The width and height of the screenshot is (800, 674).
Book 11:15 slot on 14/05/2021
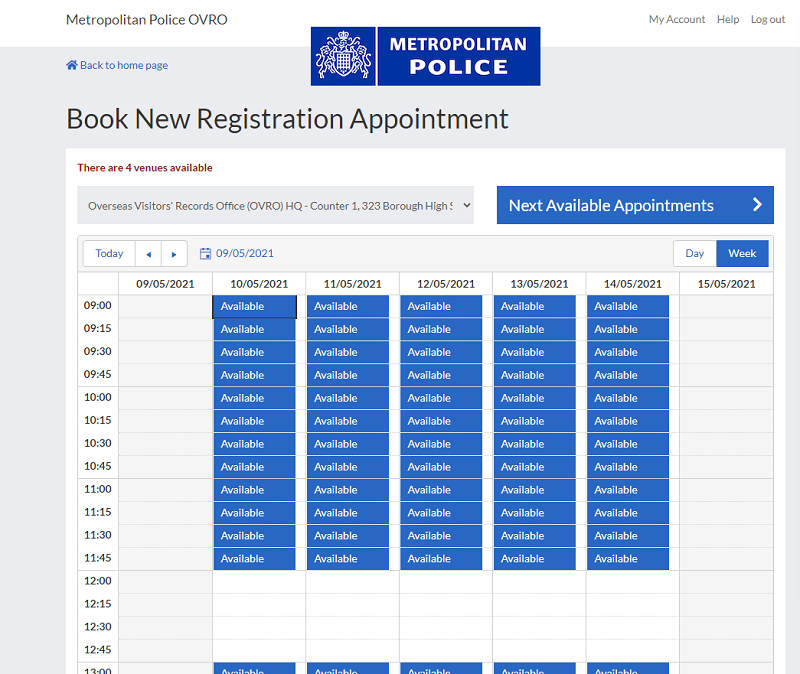pos(628,513)
